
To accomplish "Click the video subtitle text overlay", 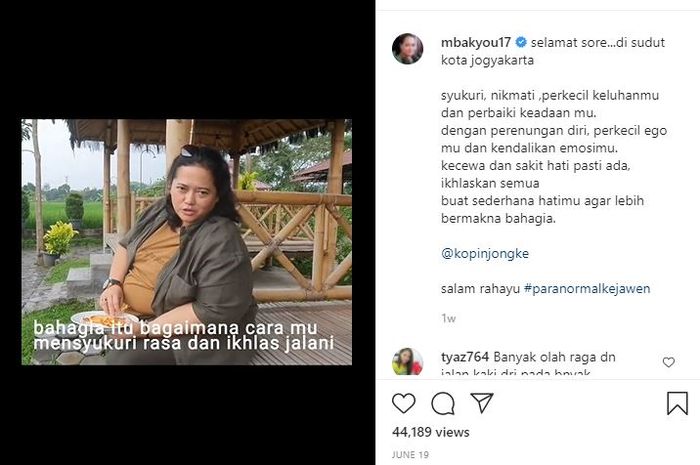I will click(x=184, y=336).
